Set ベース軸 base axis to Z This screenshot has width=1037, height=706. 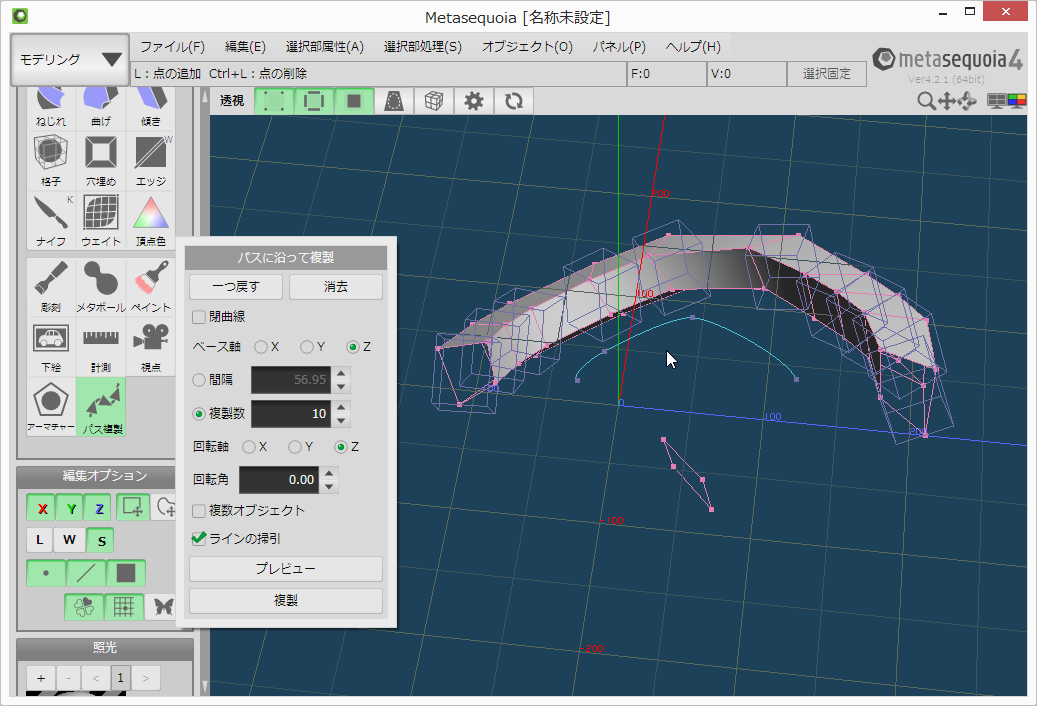click(353, 347)
